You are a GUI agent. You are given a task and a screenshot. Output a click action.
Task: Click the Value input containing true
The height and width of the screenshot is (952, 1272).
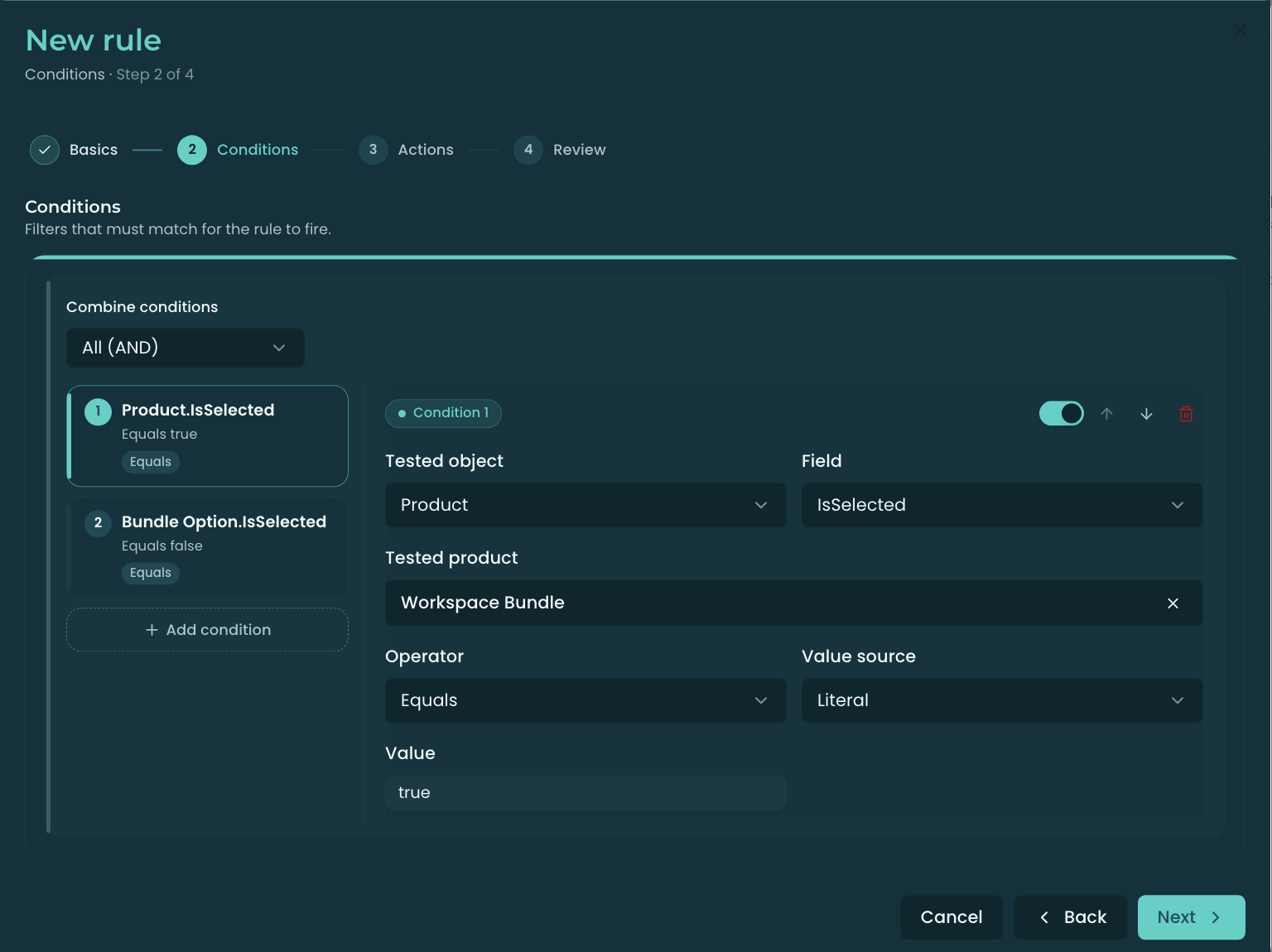pos(585,793)
